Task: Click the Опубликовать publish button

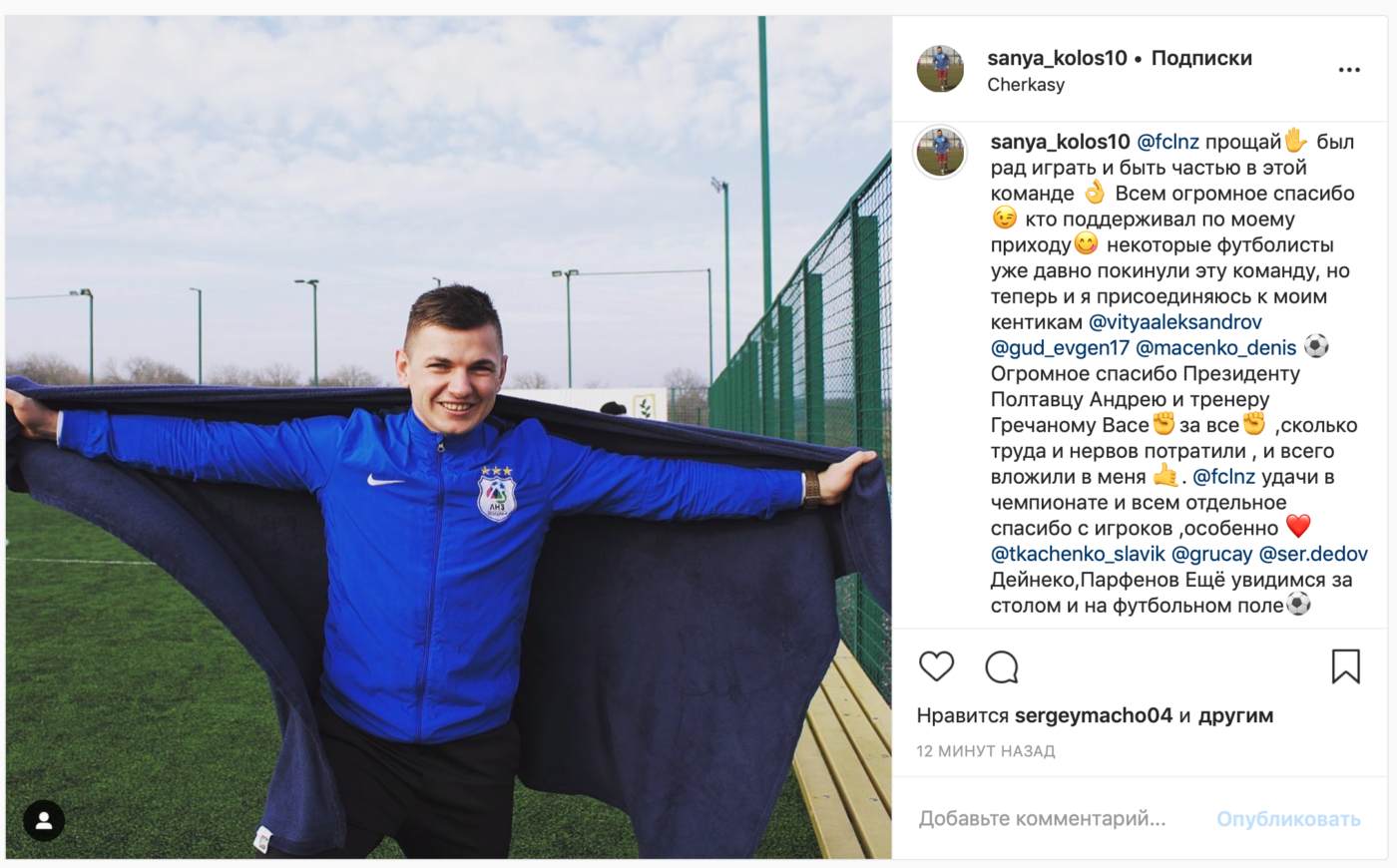Action: coord(1288,819)
